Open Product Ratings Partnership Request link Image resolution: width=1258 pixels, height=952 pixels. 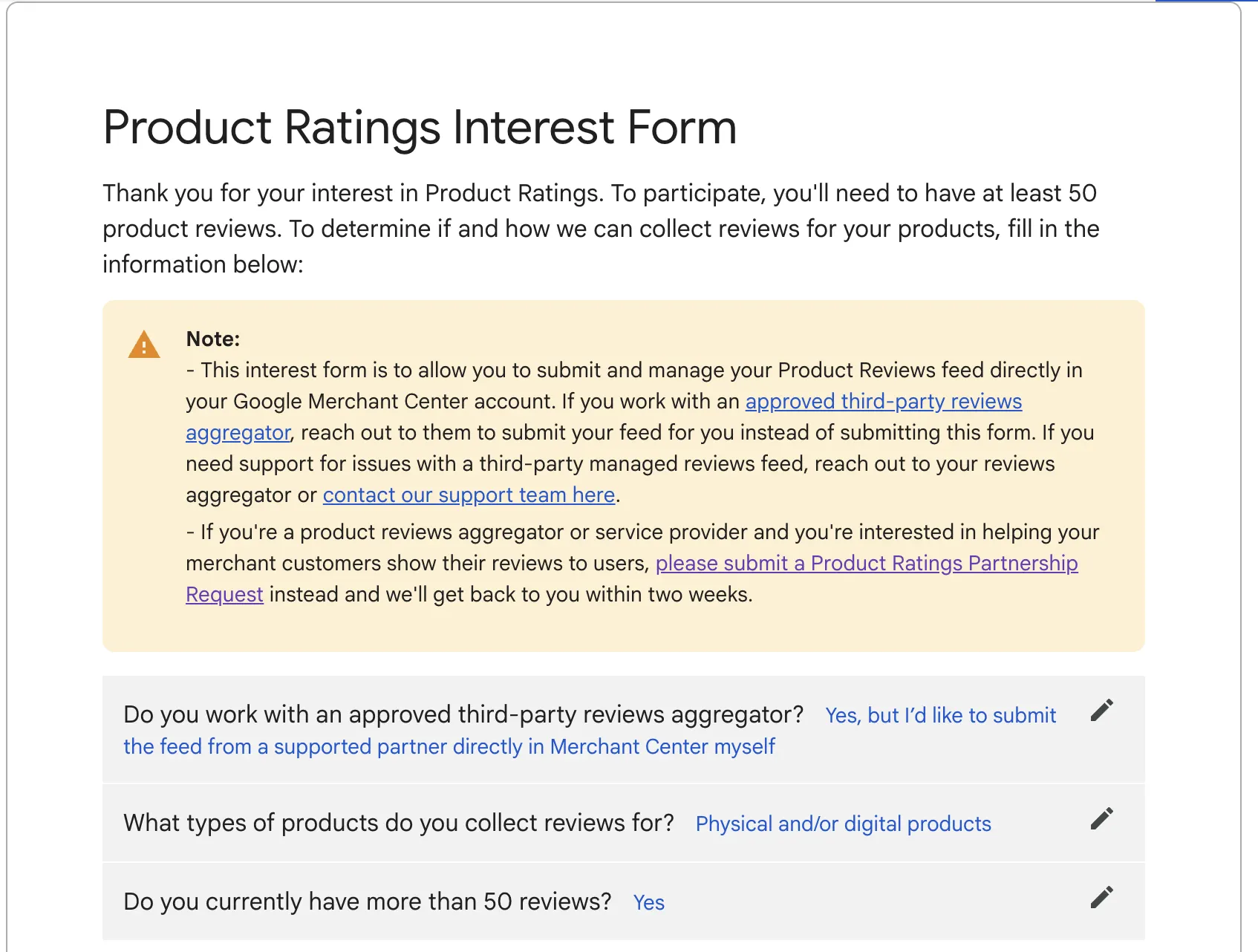867,563
